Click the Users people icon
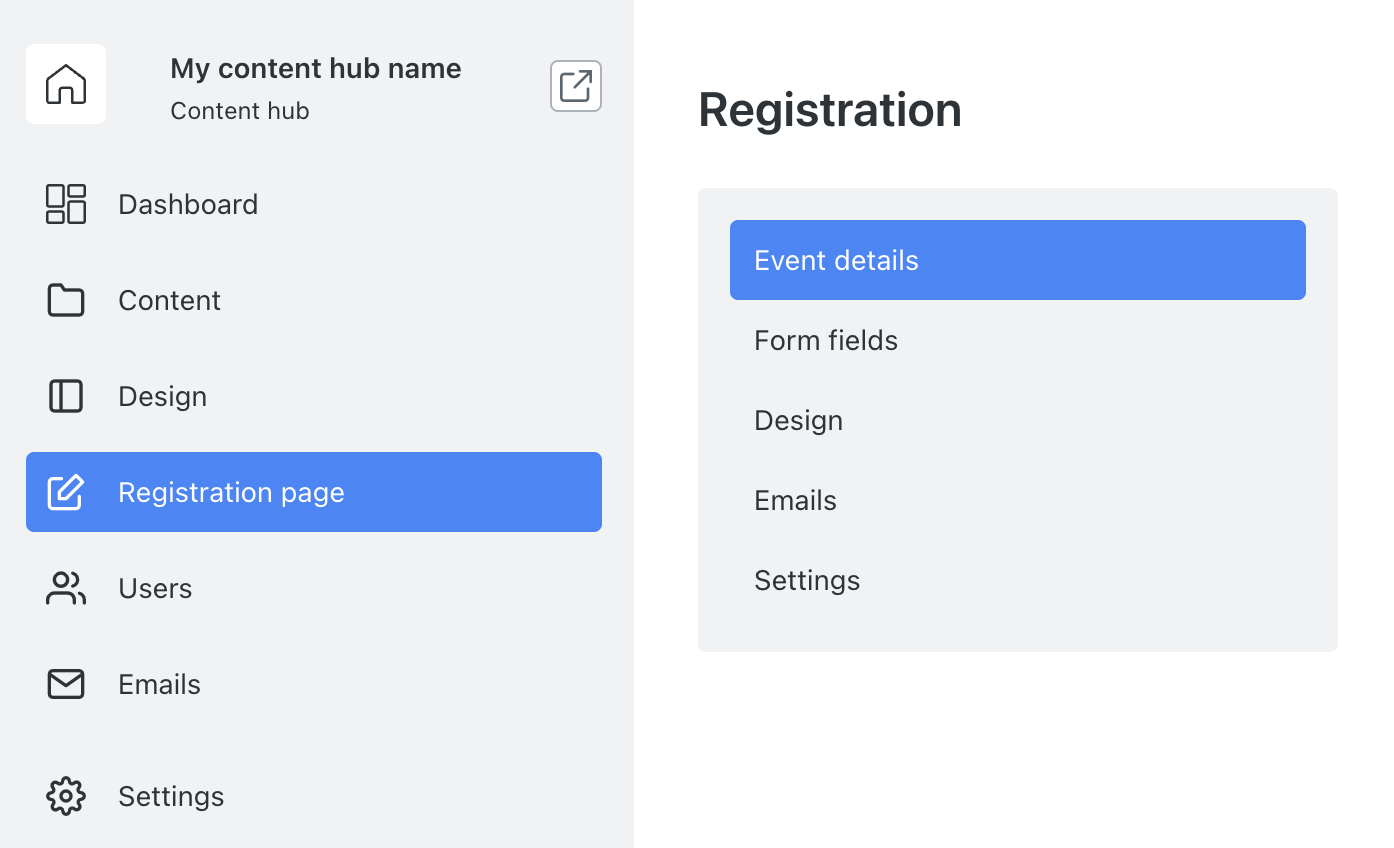 (66, 588)
